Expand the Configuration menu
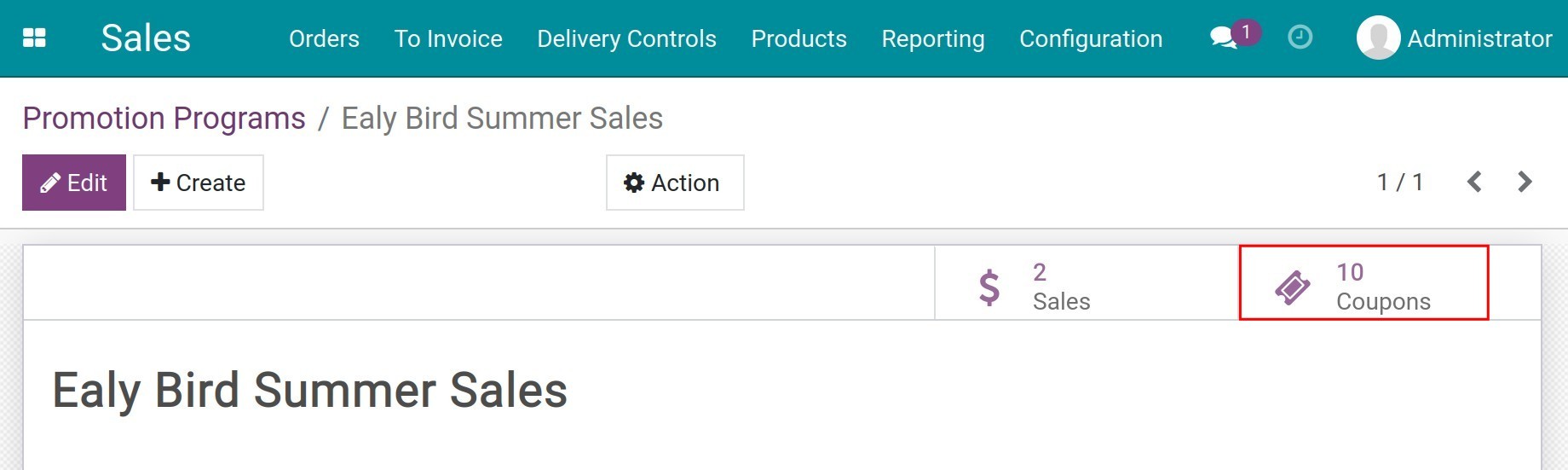The height and width of the screenshot is (470, 1568). 1091,38
